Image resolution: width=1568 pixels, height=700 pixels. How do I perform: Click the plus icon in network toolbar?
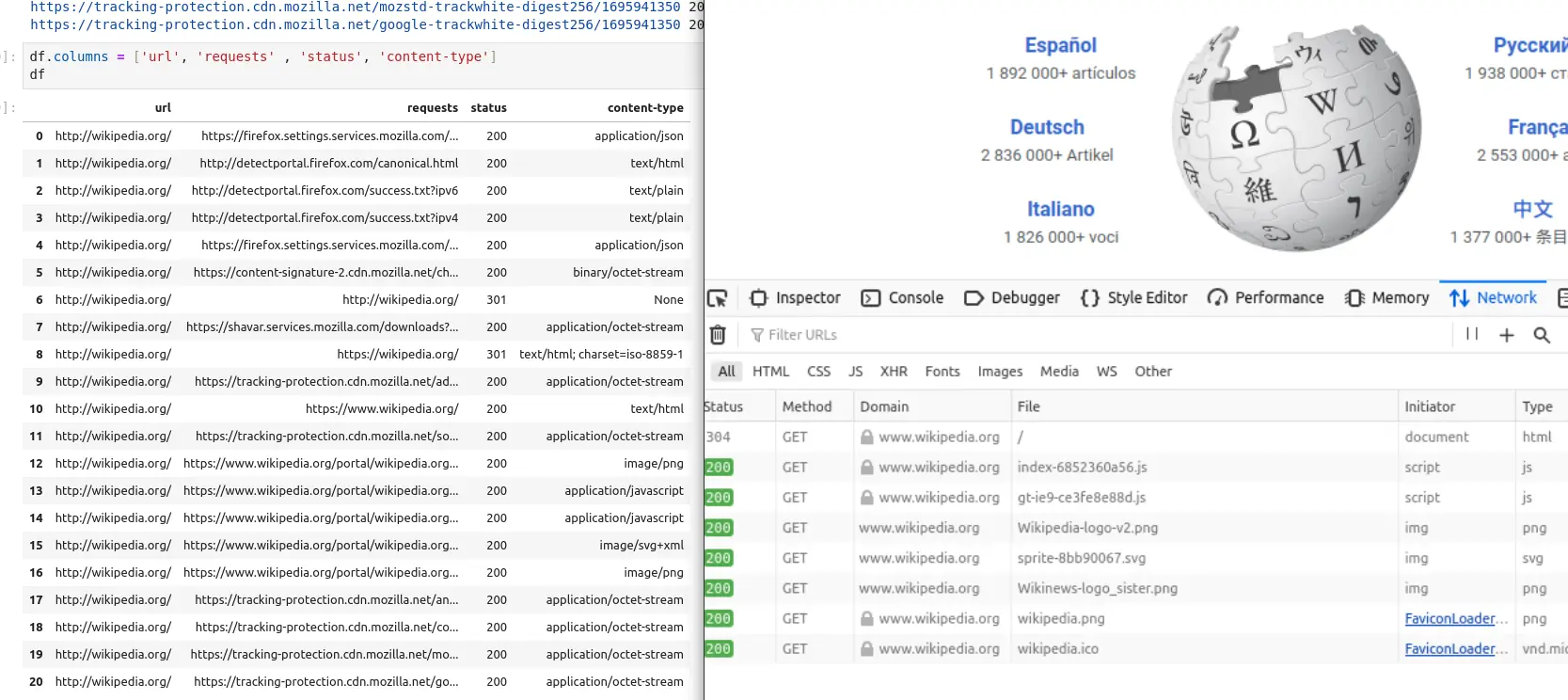tap(1507, 335)
